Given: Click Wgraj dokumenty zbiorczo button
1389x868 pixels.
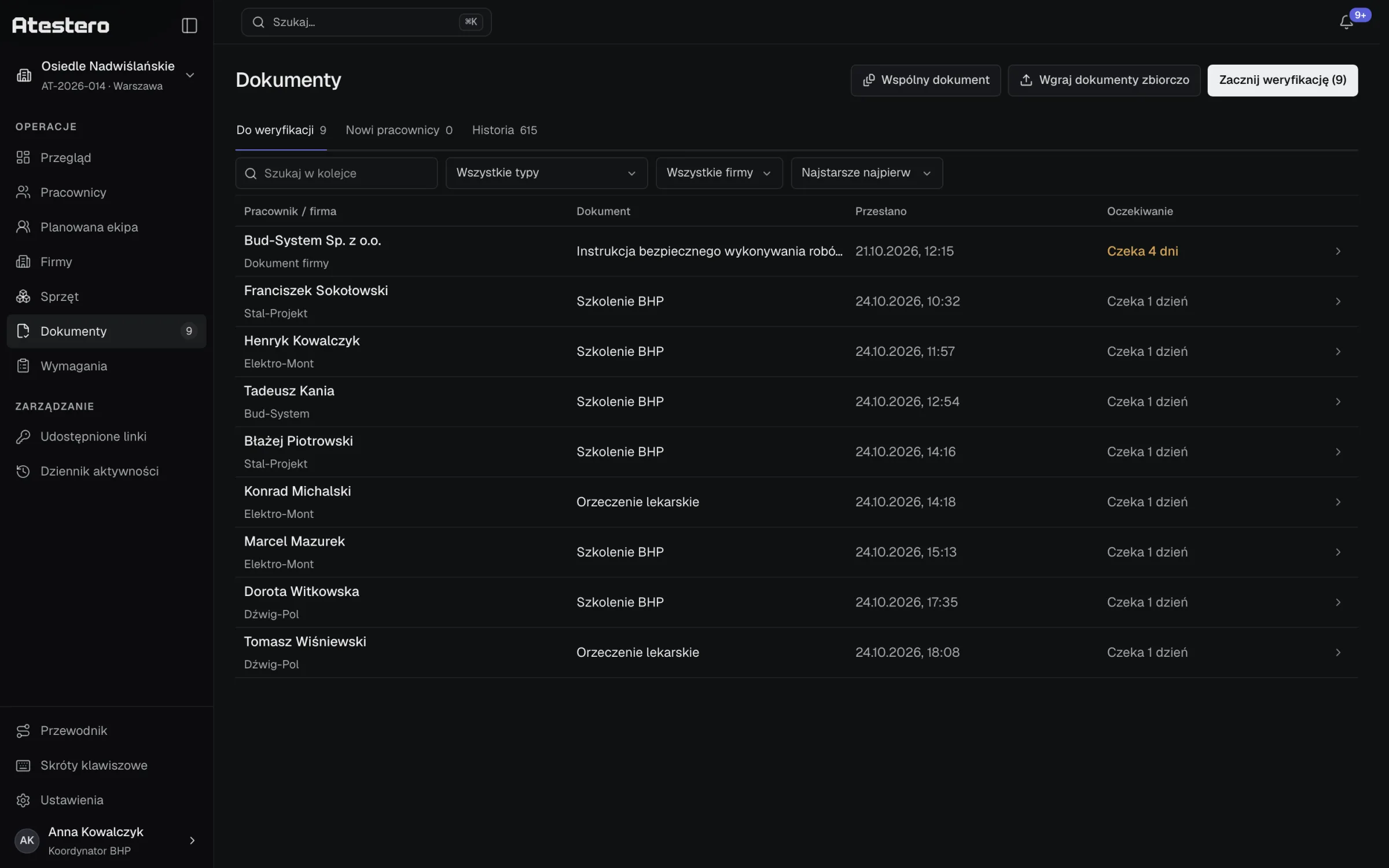Looking at the screenshot, I should click(1104, 80).
